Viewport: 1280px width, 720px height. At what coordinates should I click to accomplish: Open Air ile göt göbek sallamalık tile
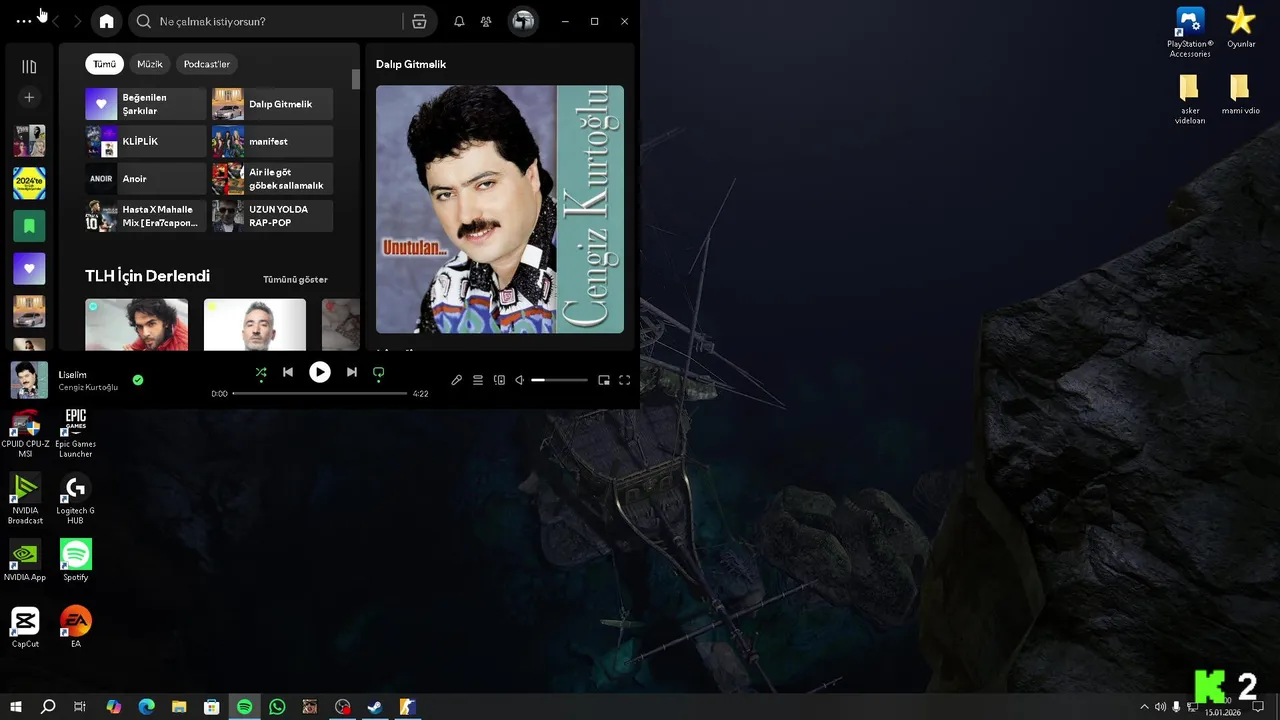click(x=272, y=179)
